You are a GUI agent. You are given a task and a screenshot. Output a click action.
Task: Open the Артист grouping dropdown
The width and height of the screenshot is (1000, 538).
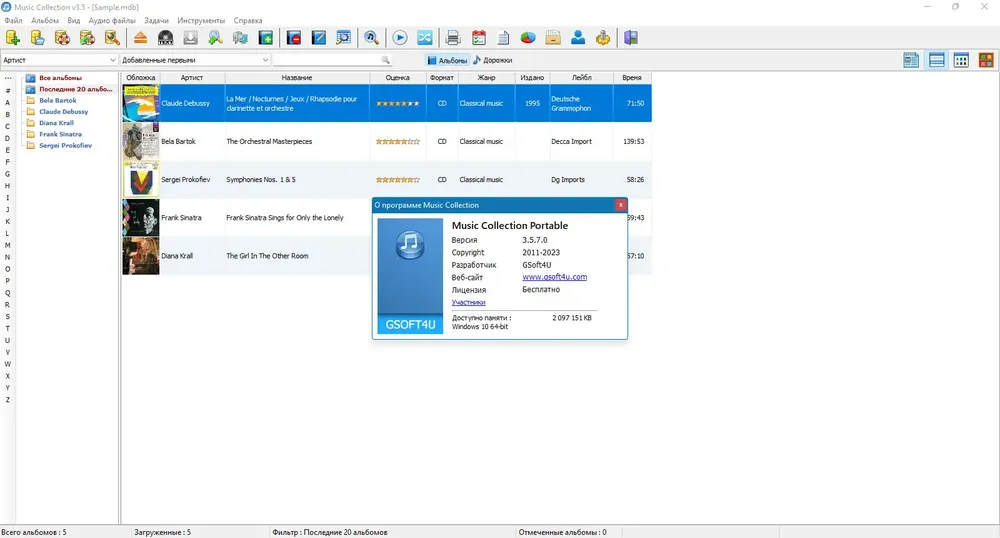pyautogui.click(x=59, y=60)
